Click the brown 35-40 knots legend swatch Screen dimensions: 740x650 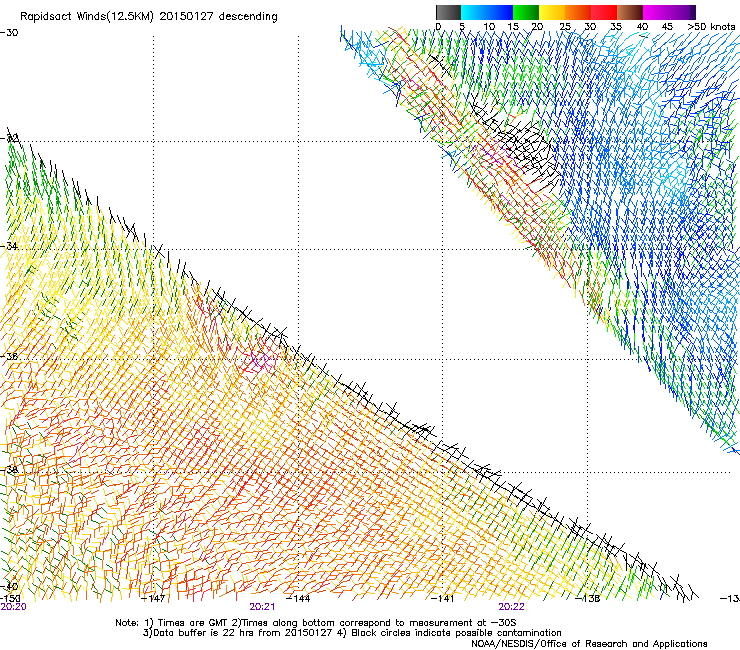(x=630, y=12)
